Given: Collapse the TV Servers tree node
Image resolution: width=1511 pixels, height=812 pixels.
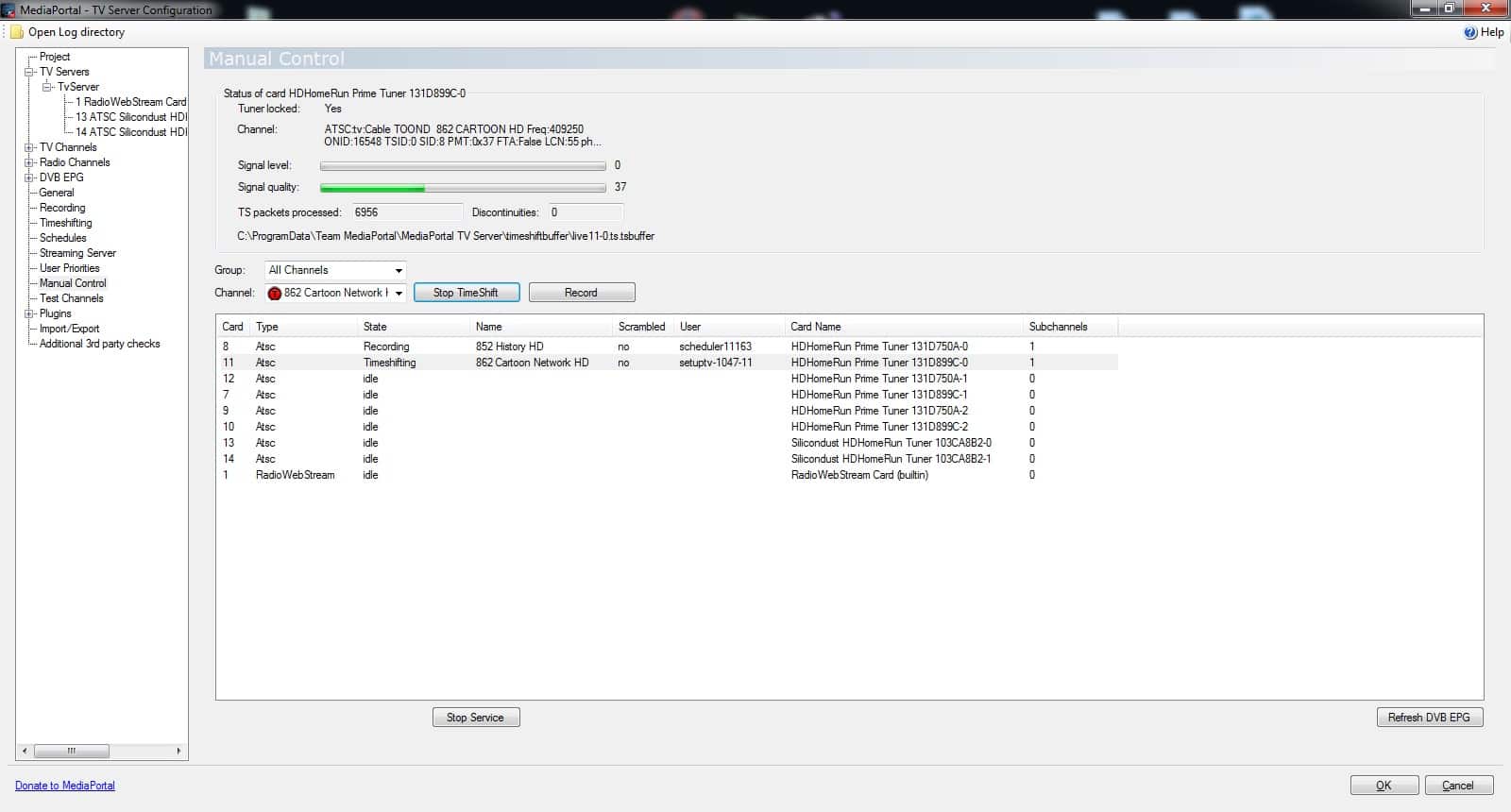Looking at the screenshot, I should point(29,72).
